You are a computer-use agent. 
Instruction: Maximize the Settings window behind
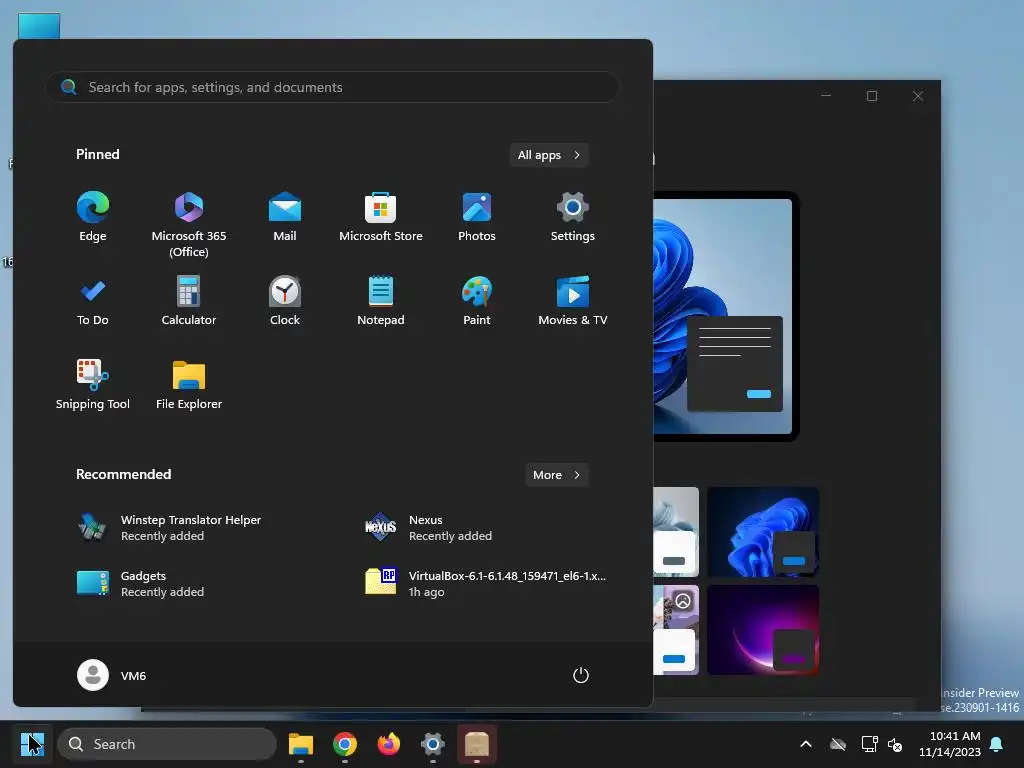pyautogui.click(x=872, y=96)
